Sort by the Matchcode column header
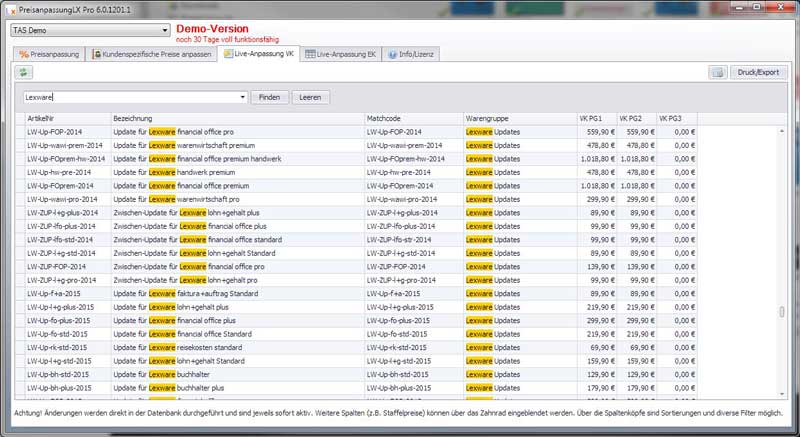The height and width of the screenshot is (437, 800). coord(414,118)
